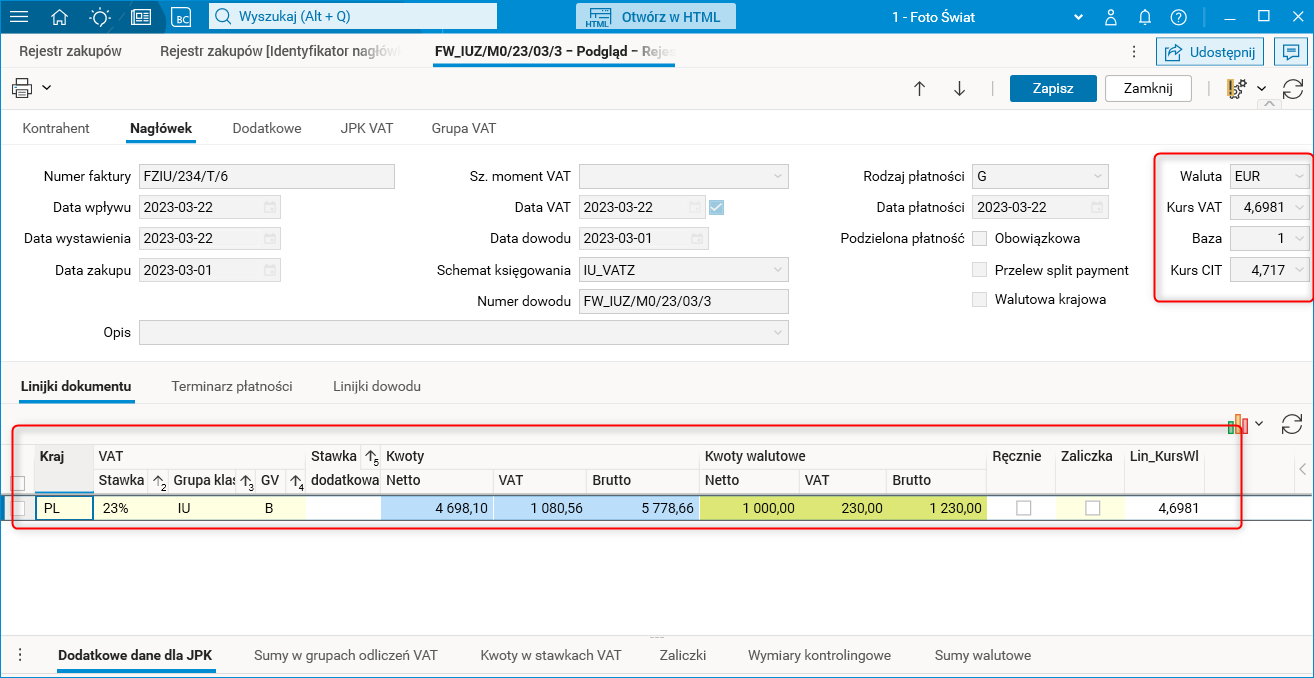Open Rodzaj płatności dropdown
The width and height of the screenshot is (1314, 678).
[x=1098, y=177]
